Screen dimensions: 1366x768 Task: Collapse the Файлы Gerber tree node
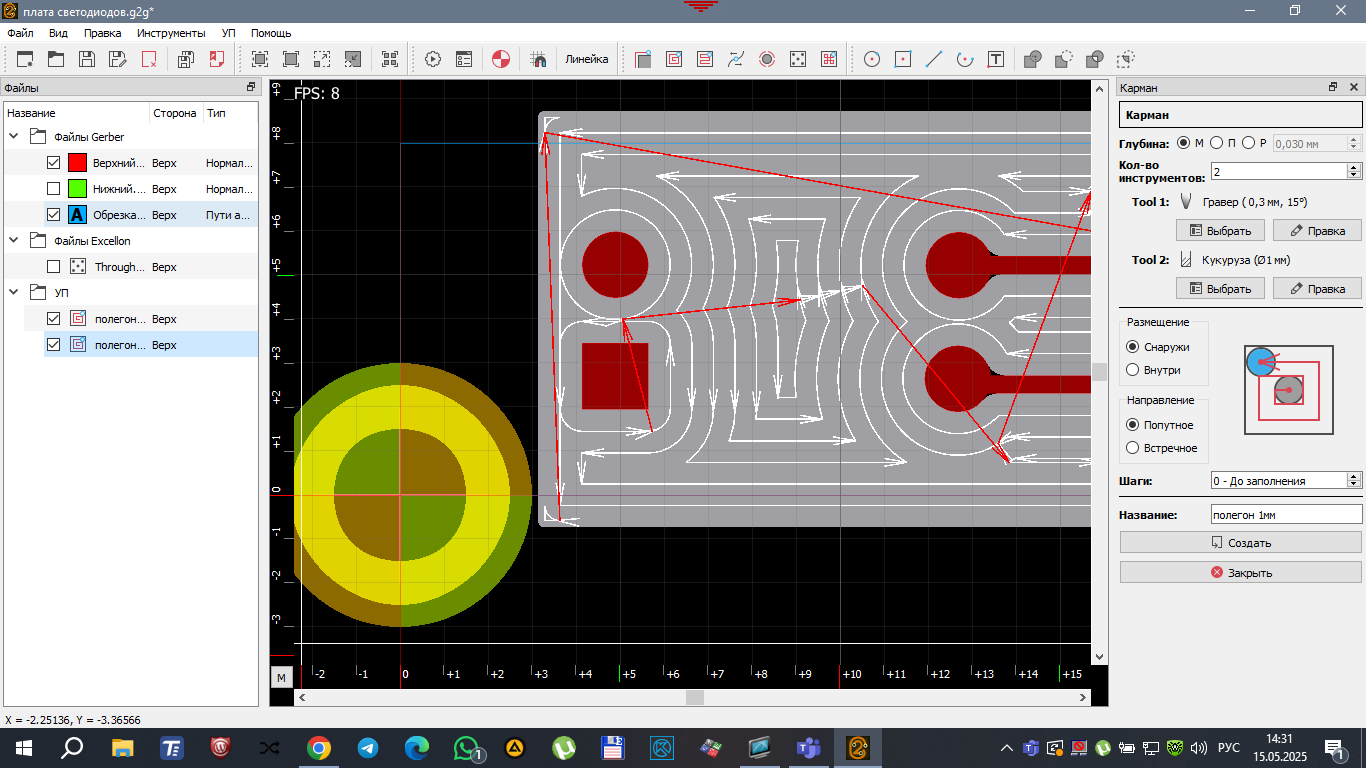pos(14,137)
